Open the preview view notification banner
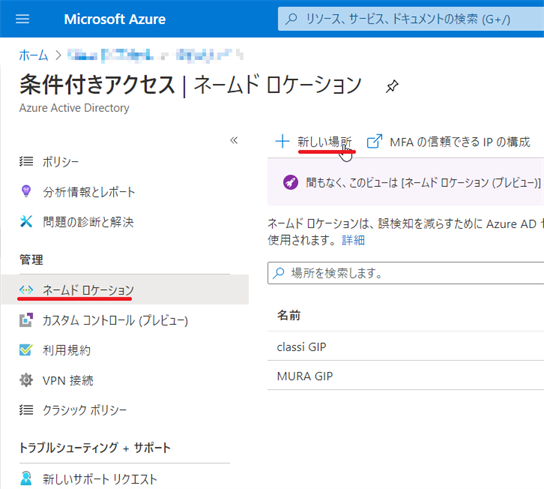544x489 pixels. (406, 182)
